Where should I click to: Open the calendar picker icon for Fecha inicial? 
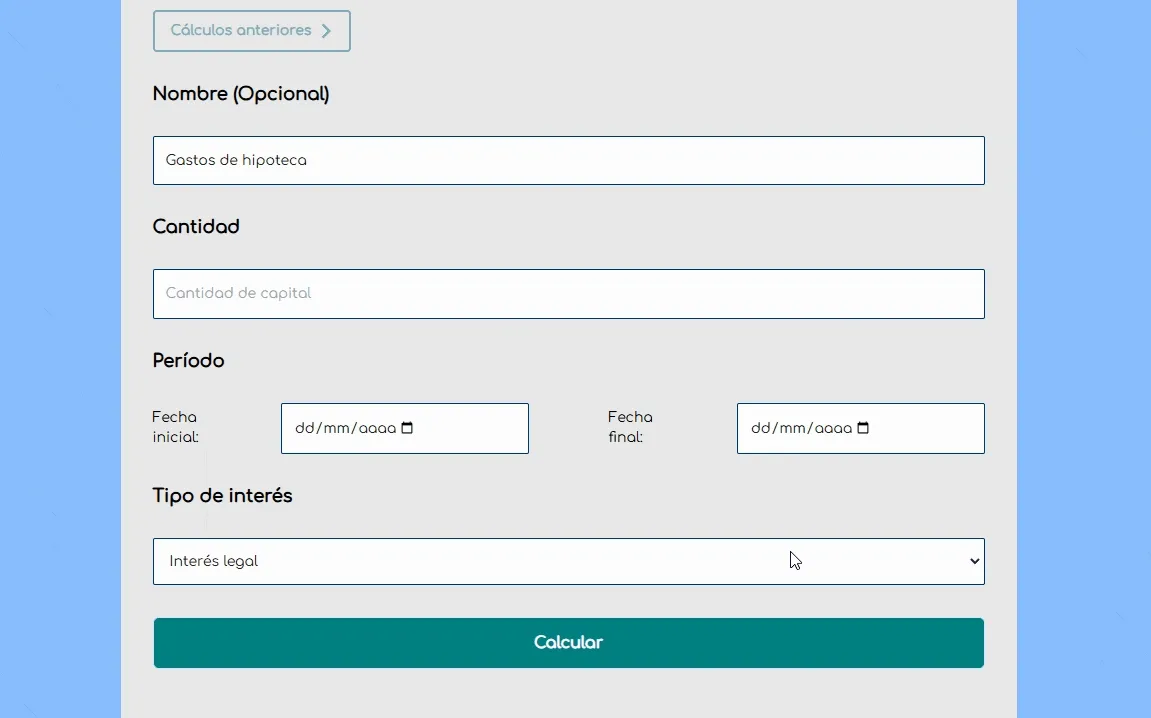click(x=407, y=428)
